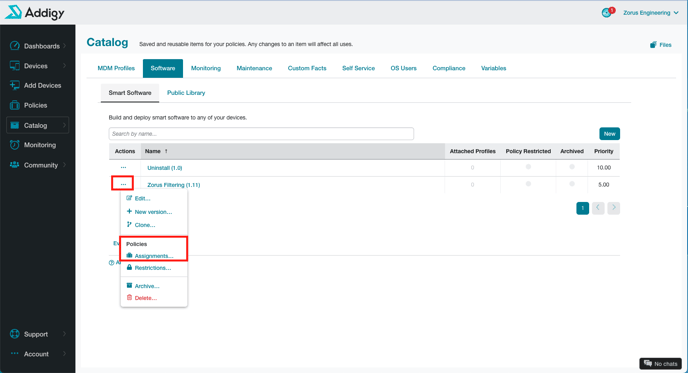Viewport: 688px width, 373px height.
Task: Switch to MDM Profiles tab
Action: pos(116,68)
